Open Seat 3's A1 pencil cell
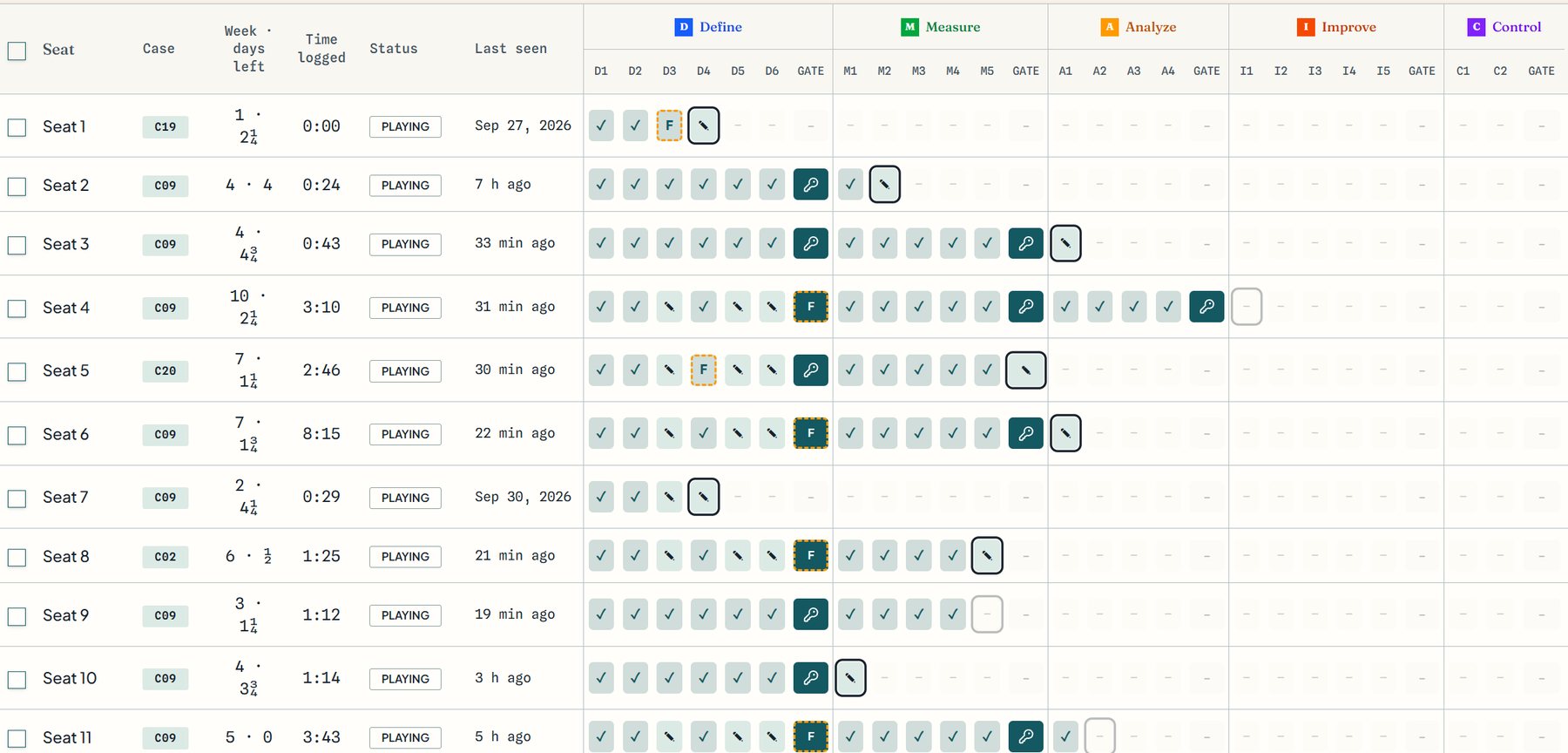This screenshot has height=753, width=1568. coord(1065,243)
